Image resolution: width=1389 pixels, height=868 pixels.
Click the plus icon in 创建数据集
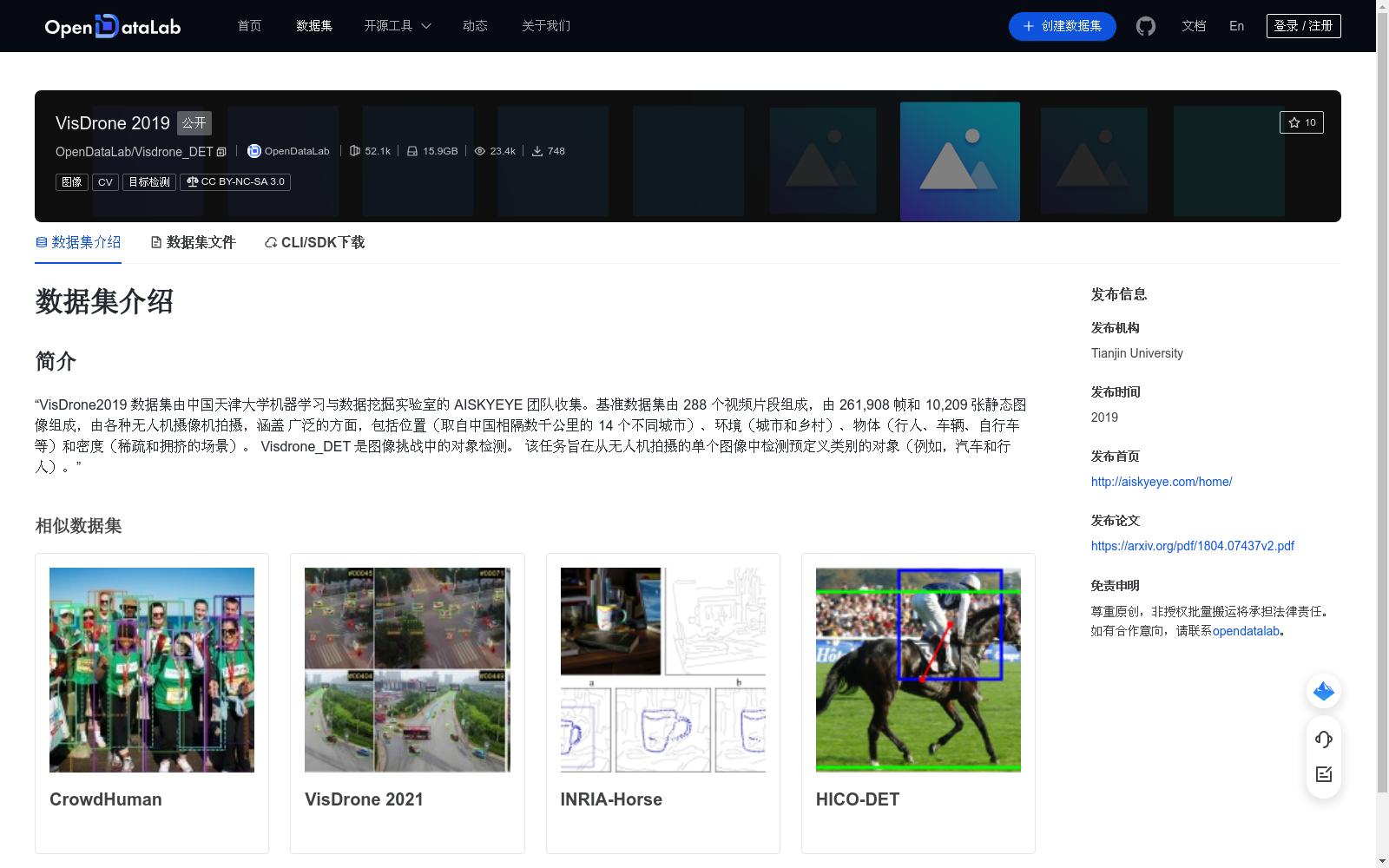tap(1029, 26)
